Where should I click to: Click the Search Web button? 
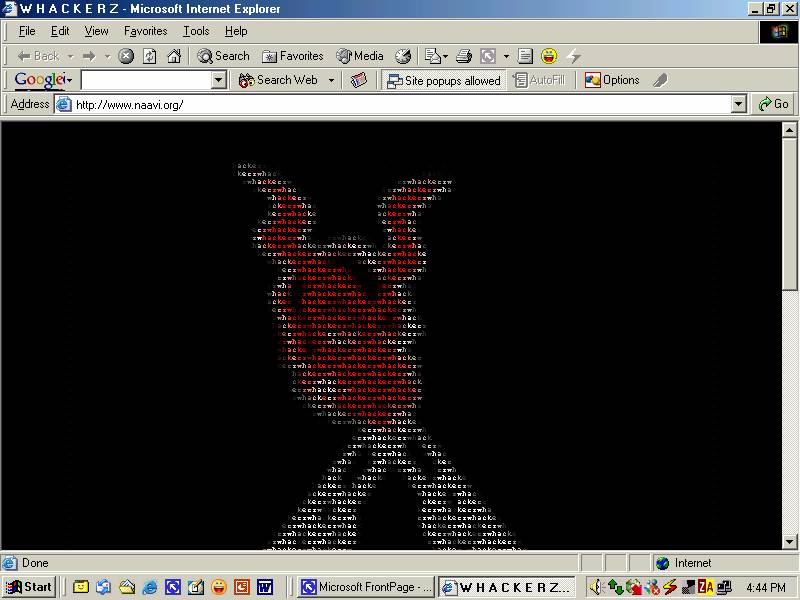click(279, 80)
